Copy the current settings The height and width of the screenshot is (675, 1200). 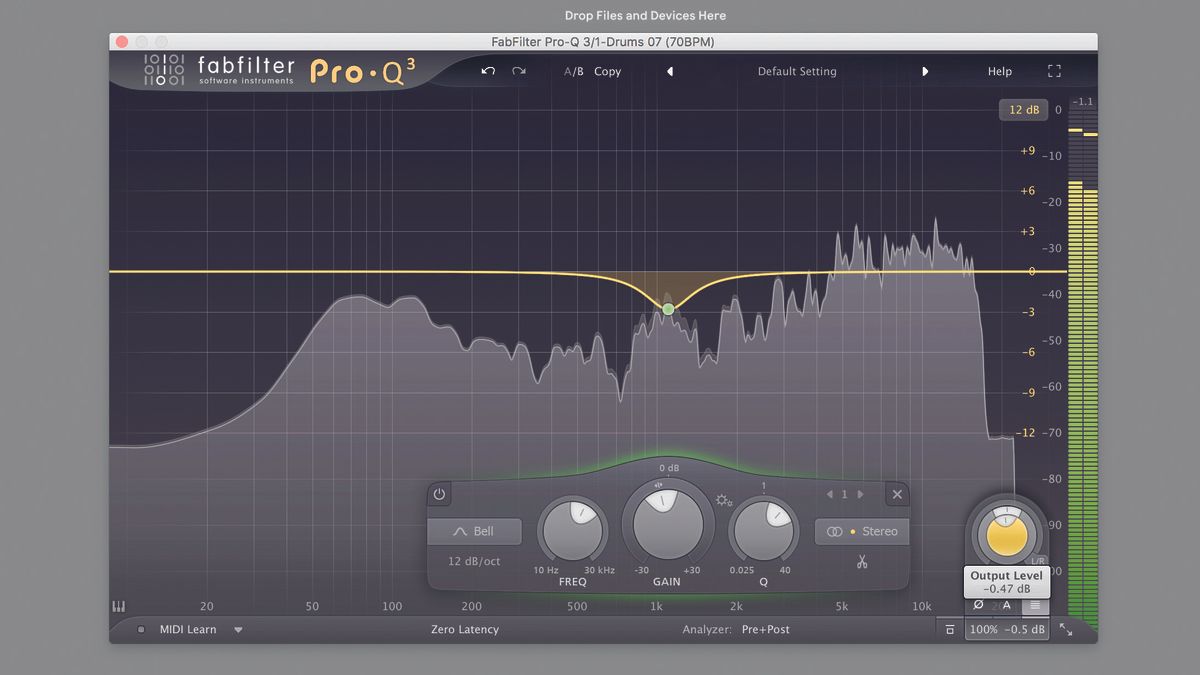(608, 71)
